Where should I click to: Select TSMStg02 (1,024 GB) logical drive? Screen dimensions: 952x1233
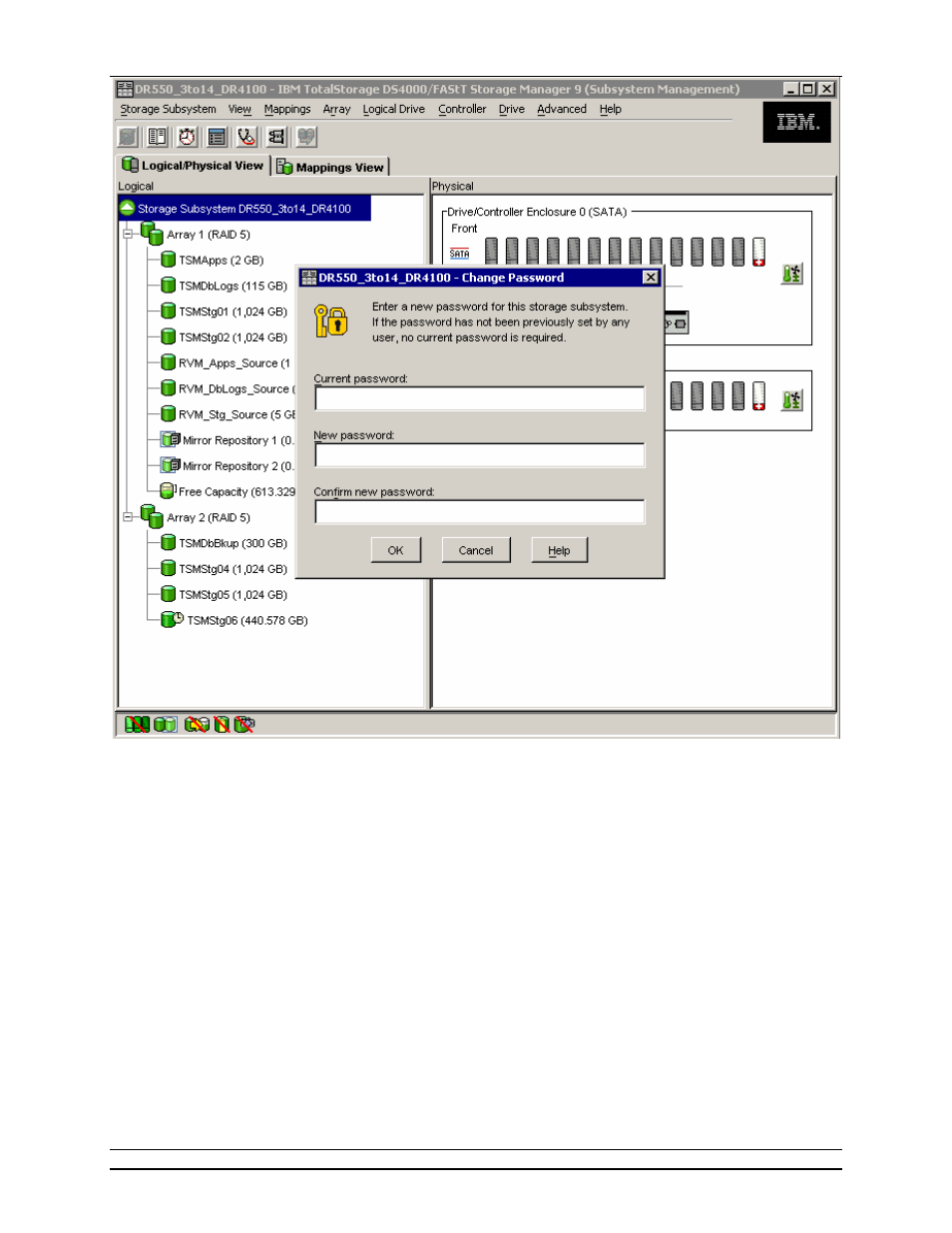233,338
